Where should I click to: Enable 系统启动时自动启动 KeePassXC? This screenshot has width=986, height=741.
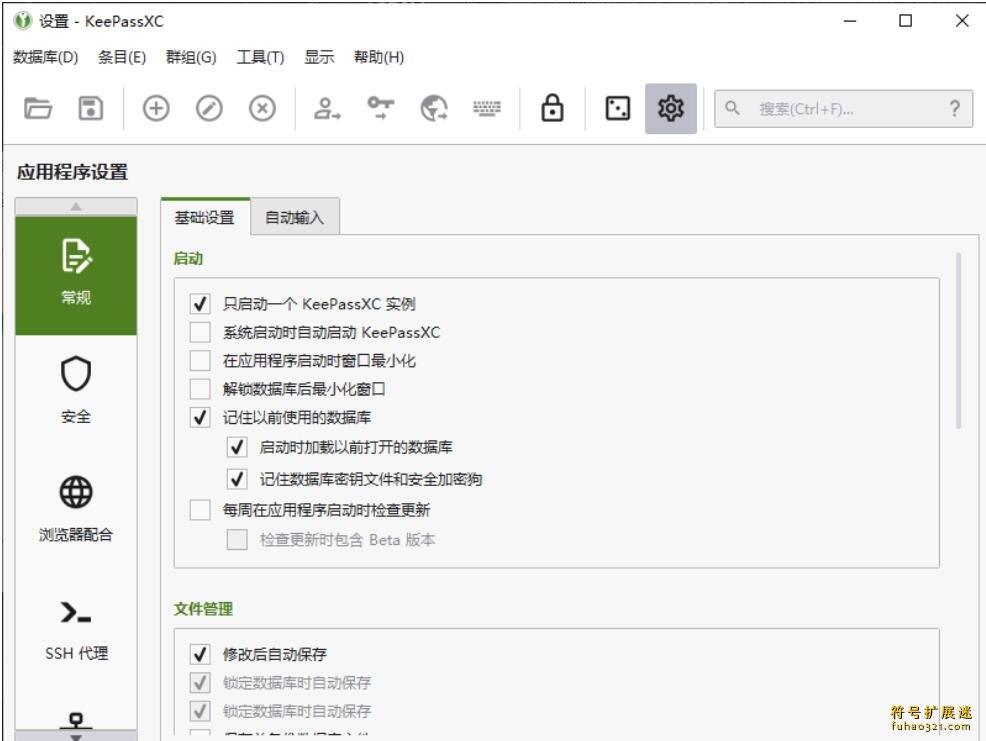(x=200, y=332)
